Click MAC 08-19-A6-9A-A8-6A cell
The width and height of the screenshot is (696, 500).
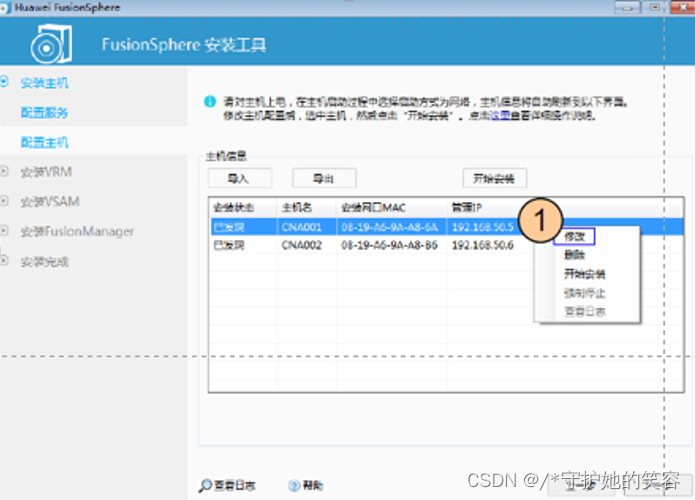point(389,227)
